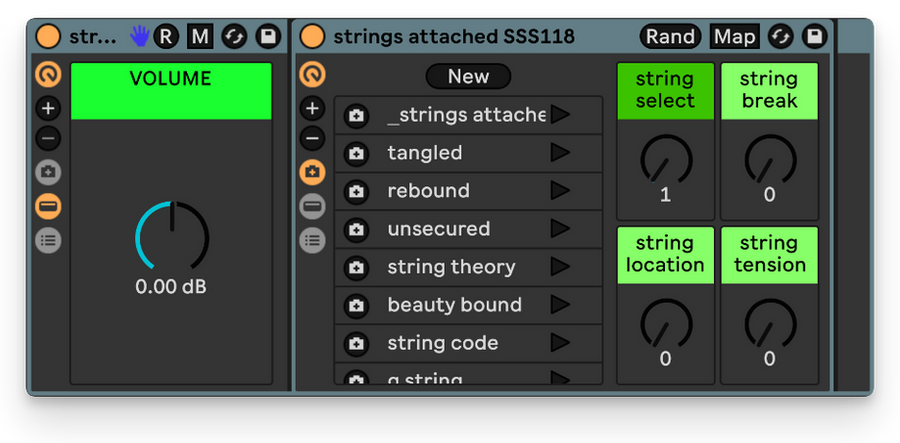900x443 pixels.
Task: Select the unsecured variation name
Action: click(x=439, y=229)
